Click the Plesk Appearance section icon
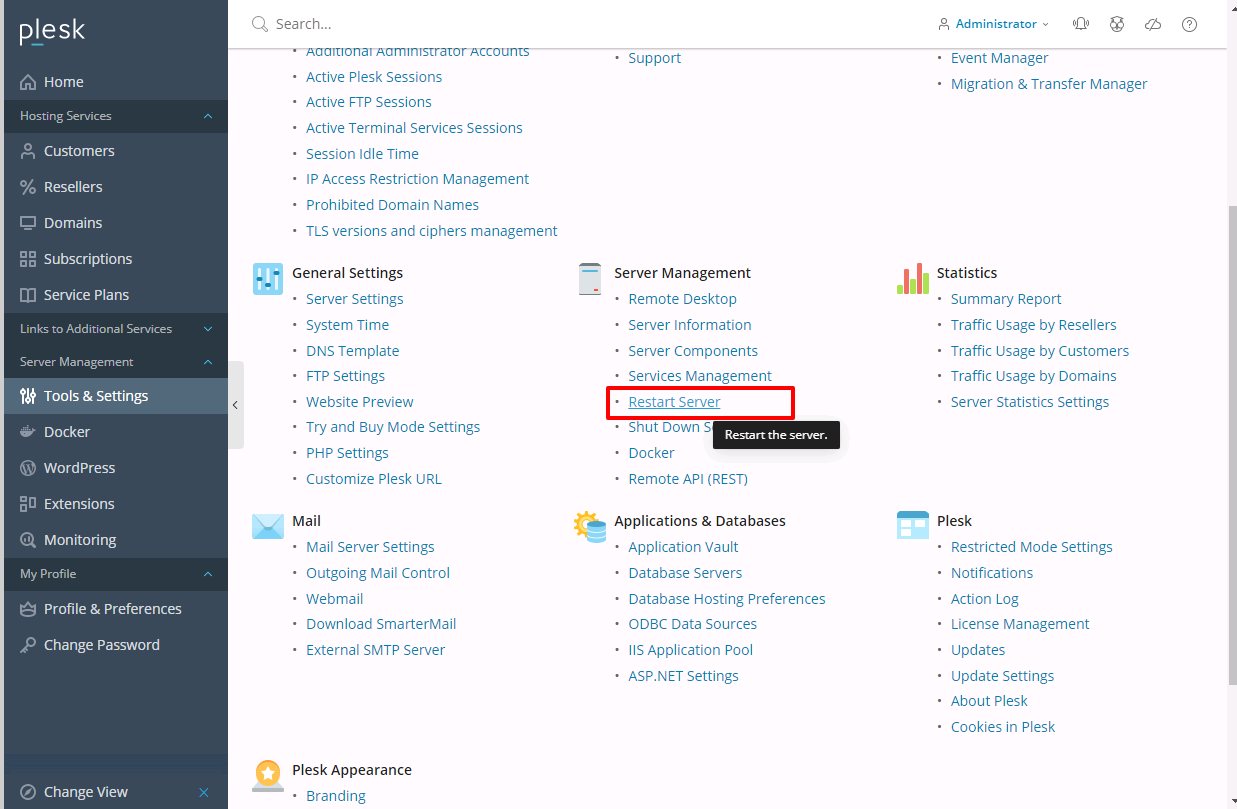Image resolution: width=1237 pixels, height=809 pixels. tap(268, 776)
